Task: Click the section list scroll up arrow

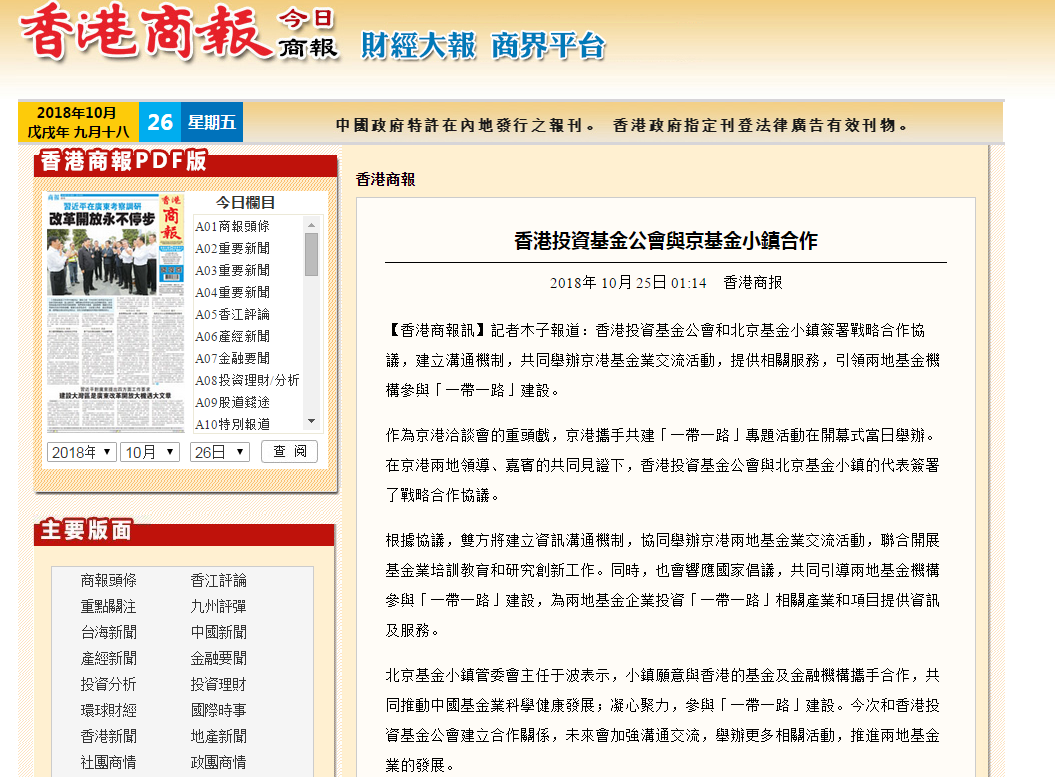Action: pos(311,225)
